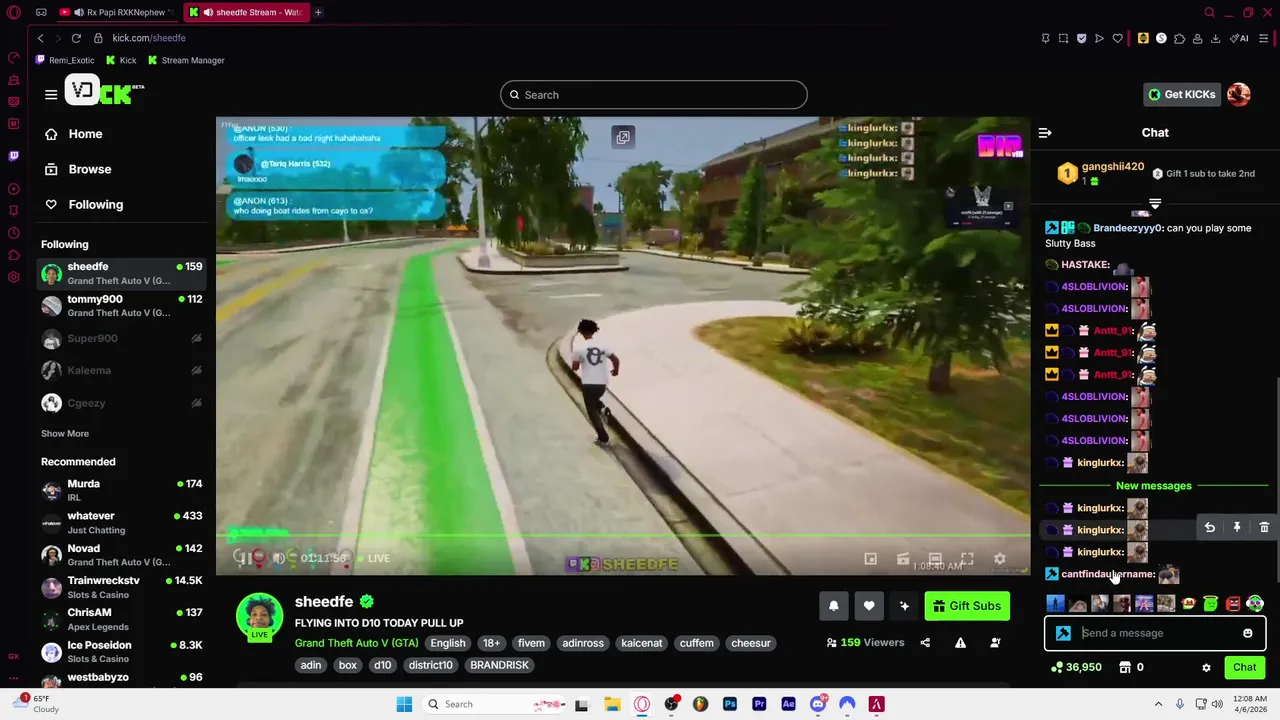The width and height of the screenshot is (1280, 720).
Task: Open recommended channel Ice Poseidon
Action: pyautogui.click(x=122, y=651)
